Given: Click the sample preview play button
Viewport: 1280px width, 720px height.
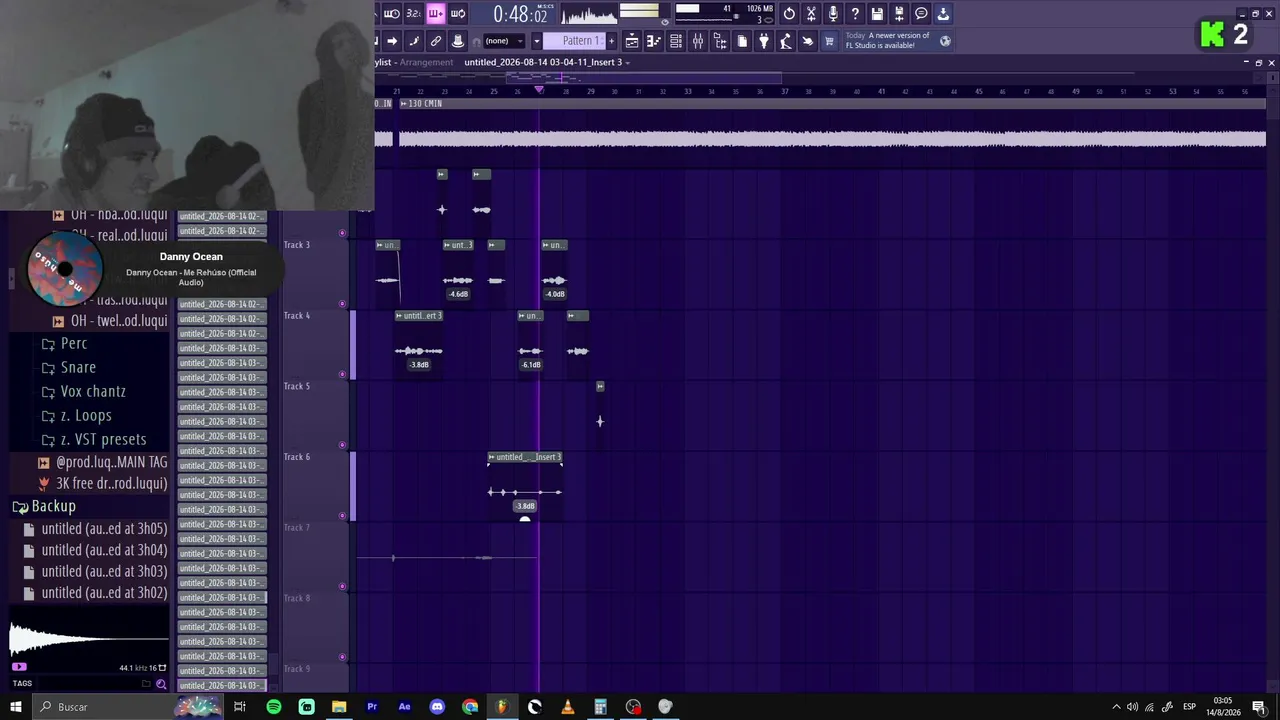Looking at the screenshot, I should point(19,667).
